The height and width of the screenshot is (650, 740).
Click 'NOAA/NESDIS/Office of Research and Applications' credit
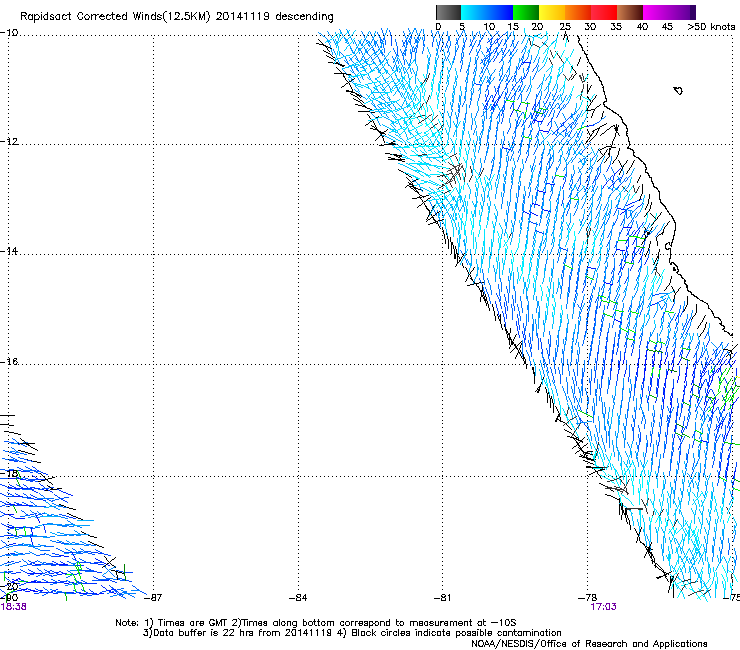[x=589, y=644]
